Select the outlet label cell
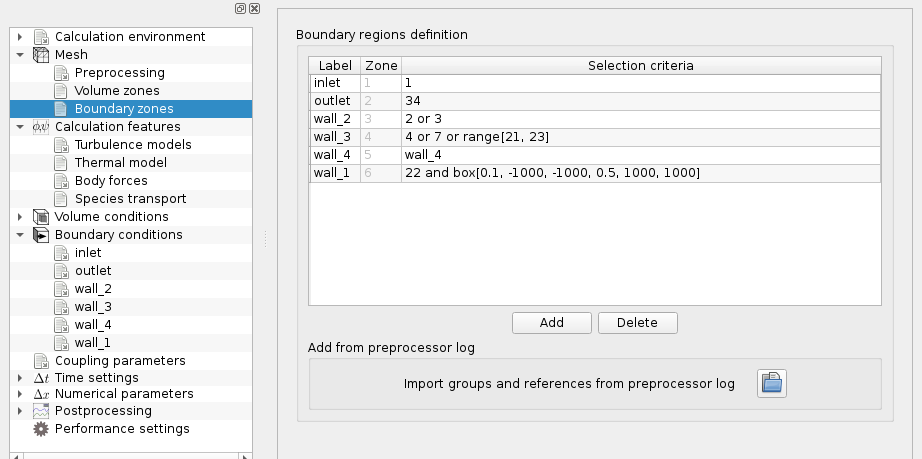The width and height of the screenshot is (922, 459). point(335,101)
